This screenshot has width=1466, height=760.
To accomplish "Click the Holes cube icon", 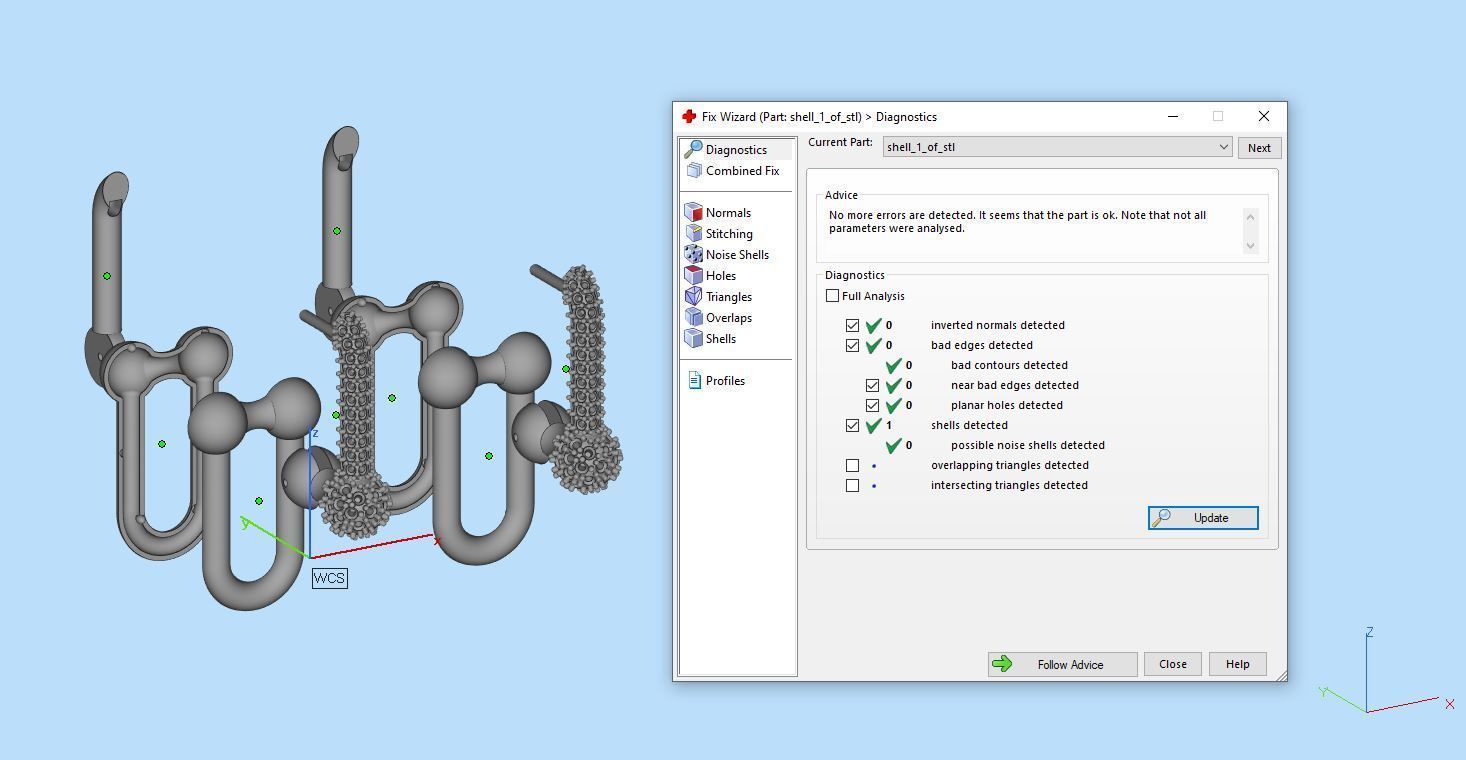I will point(693,275).
